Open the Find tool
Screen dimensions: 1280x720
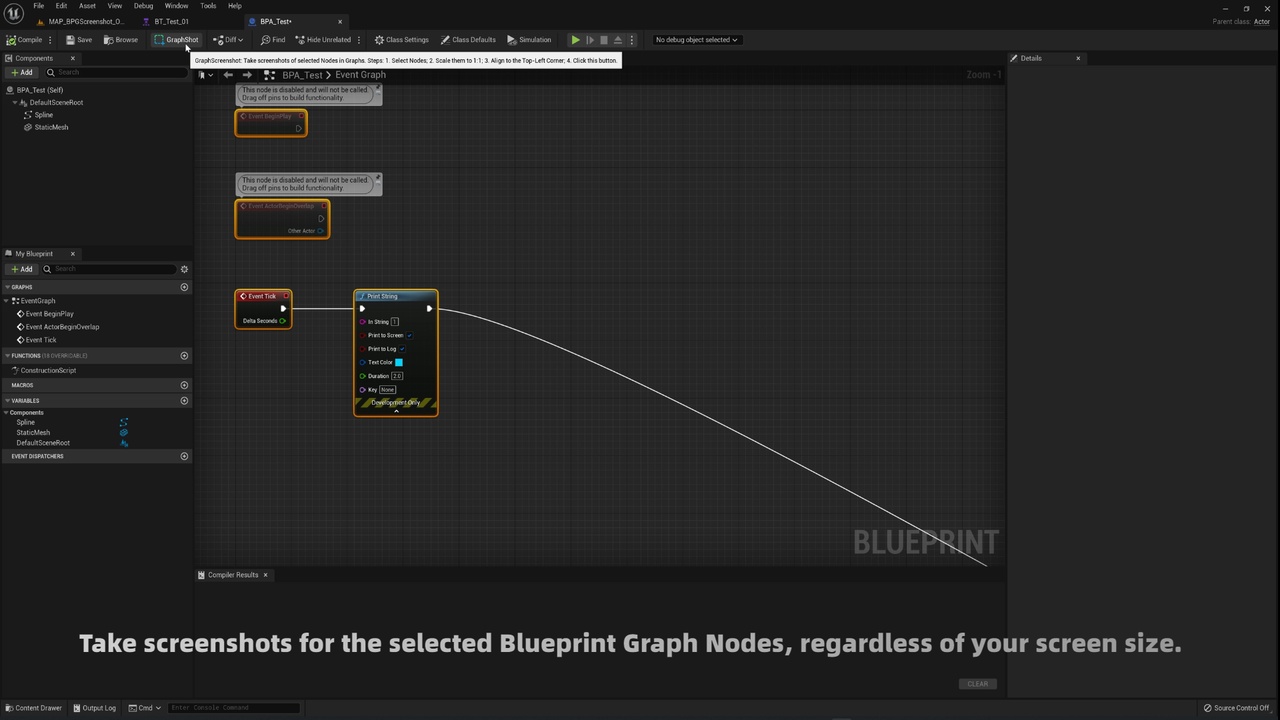(273, 40)
